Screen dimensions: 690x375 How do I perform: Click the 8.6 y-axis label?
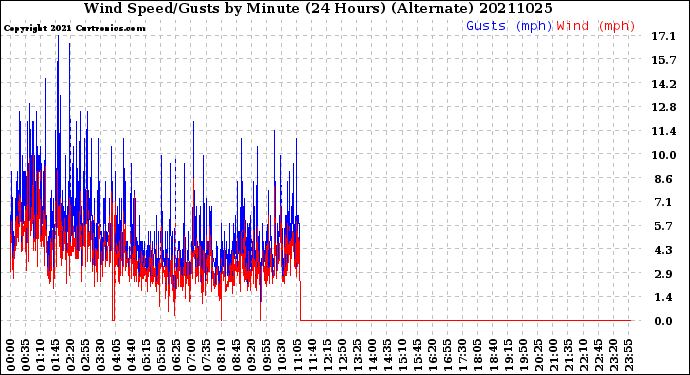[x=664, y=179]
